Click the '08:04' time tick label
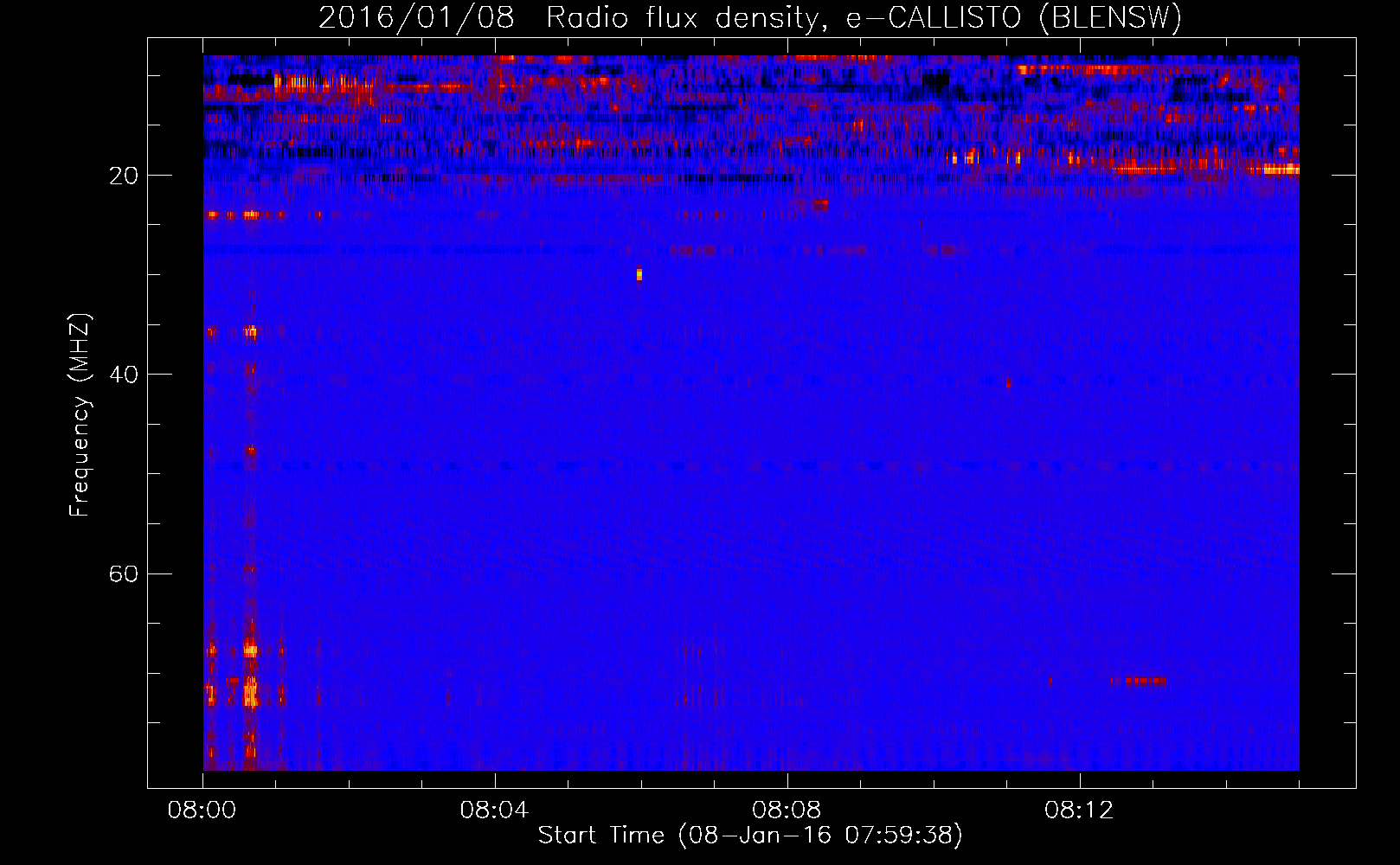This screenshot has height=865, width=1400. click(494, 811)
